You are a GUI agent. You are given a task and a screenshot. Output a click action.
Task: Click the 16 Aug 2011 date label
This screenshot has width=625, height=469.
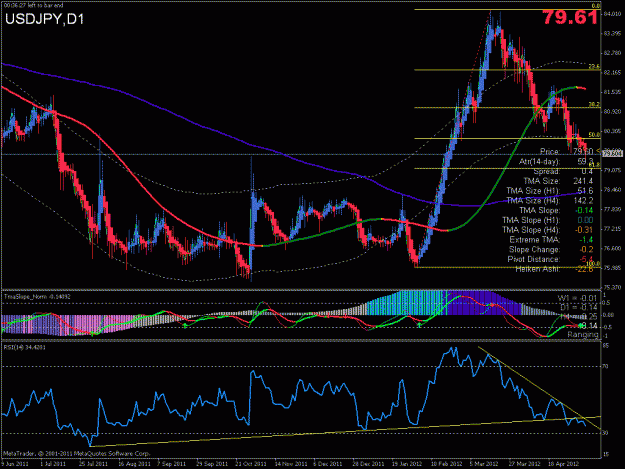134,464
